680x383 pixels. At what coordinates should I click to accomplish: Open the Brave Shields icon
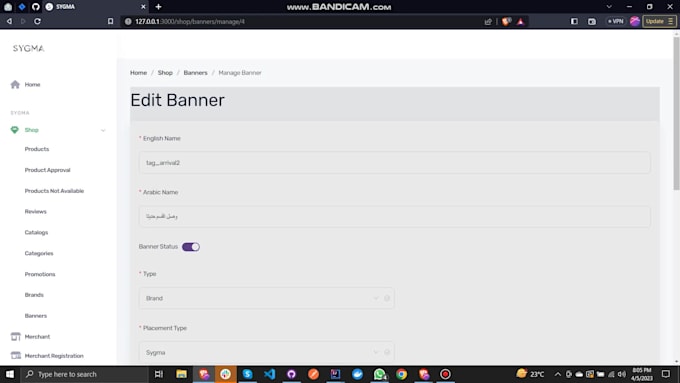[506, 21]
